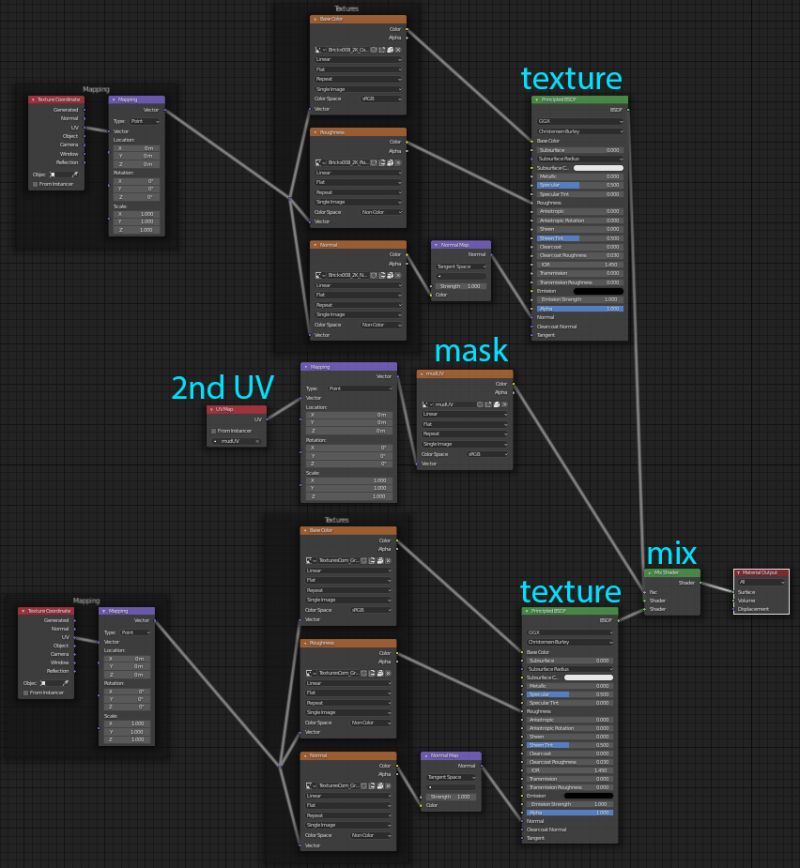Toggle From Instancer on the upper Texture Coordinate node
The width and height of the screenshot is (800, 868).
[35, 183]
